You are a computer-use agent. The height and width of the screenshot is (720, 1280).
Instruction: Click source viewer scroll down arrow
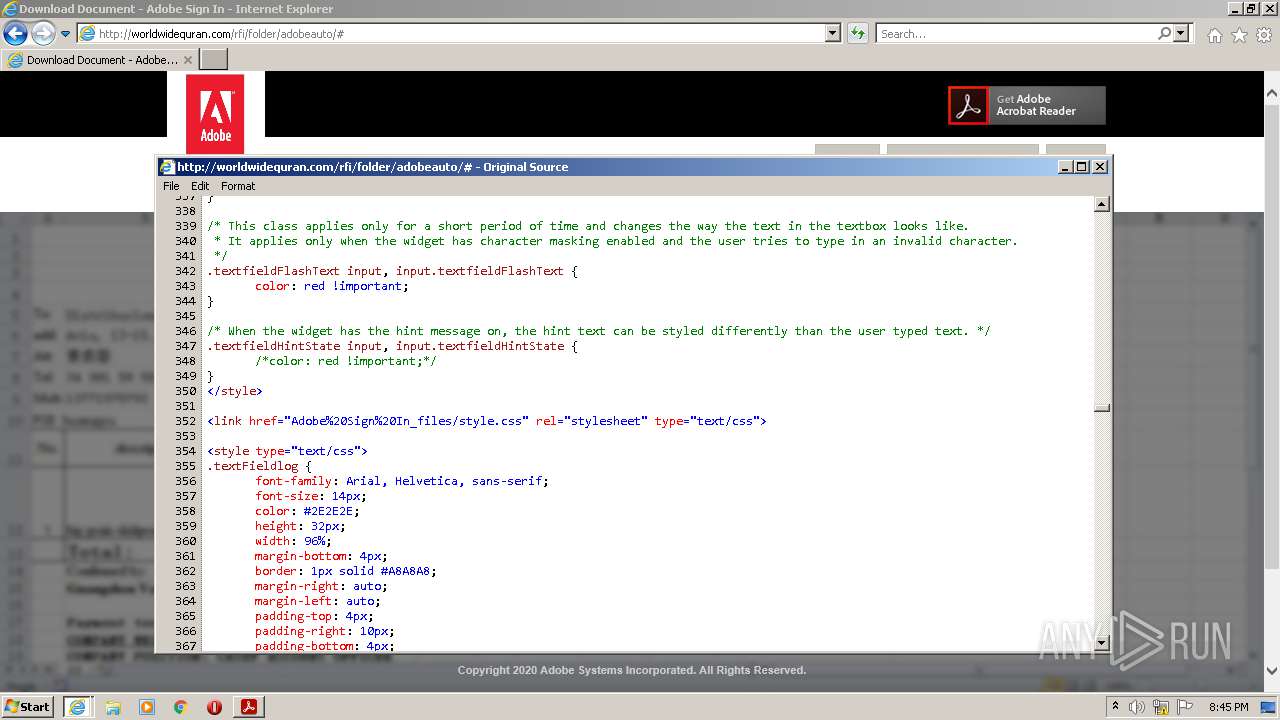pyautogui.click(x=1102, y=643)
